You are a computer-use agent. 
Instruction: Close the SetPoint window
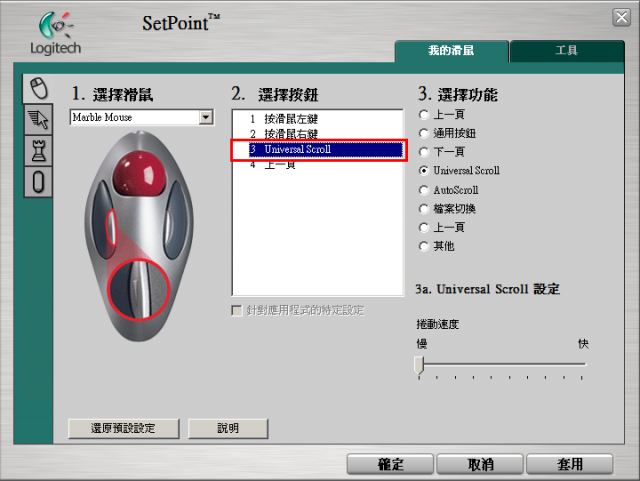click(x=621, y=18)
